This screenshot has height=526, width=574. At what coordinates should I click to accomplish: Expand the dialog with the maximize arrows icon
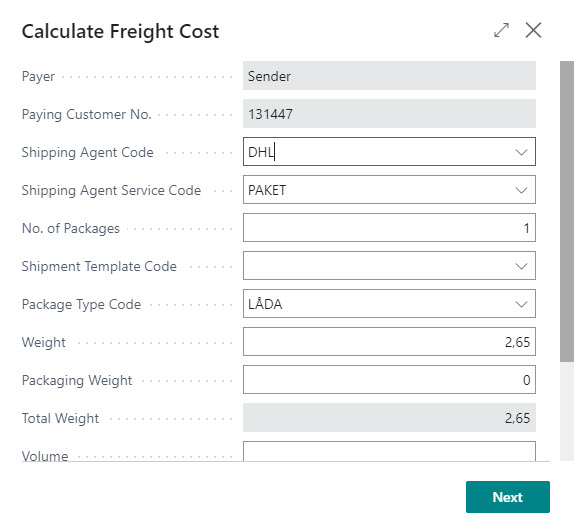click(x=501, y=30)
